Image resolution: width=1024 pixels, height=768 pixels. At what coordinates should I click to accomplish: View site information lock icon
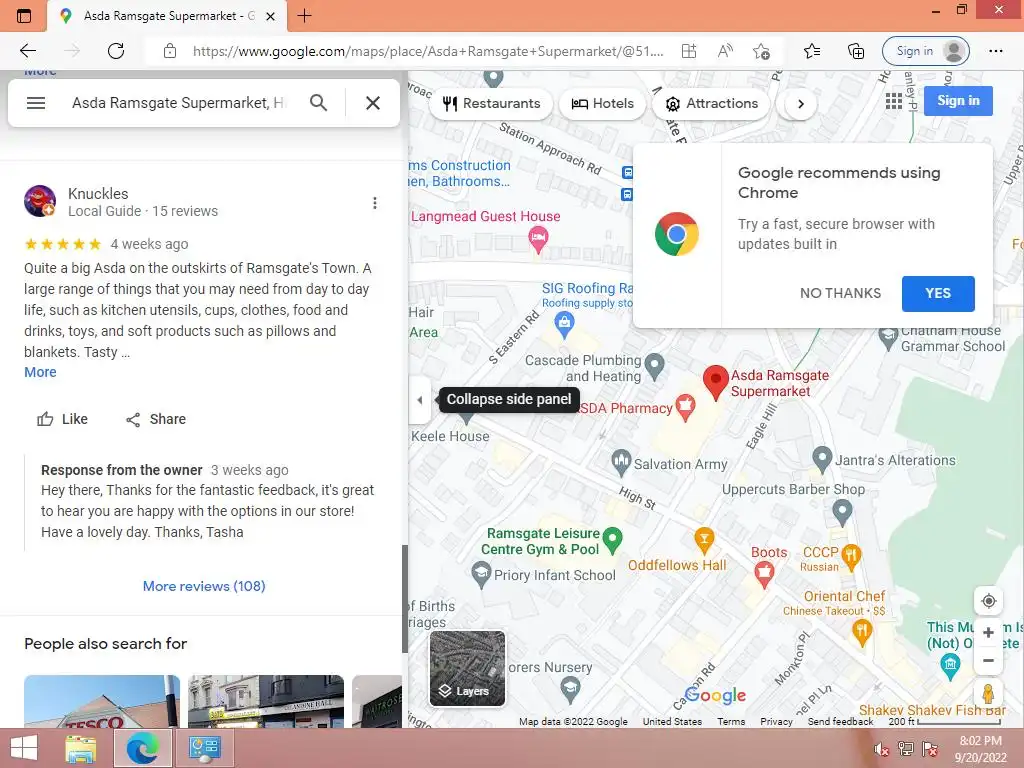click(170, 51)
